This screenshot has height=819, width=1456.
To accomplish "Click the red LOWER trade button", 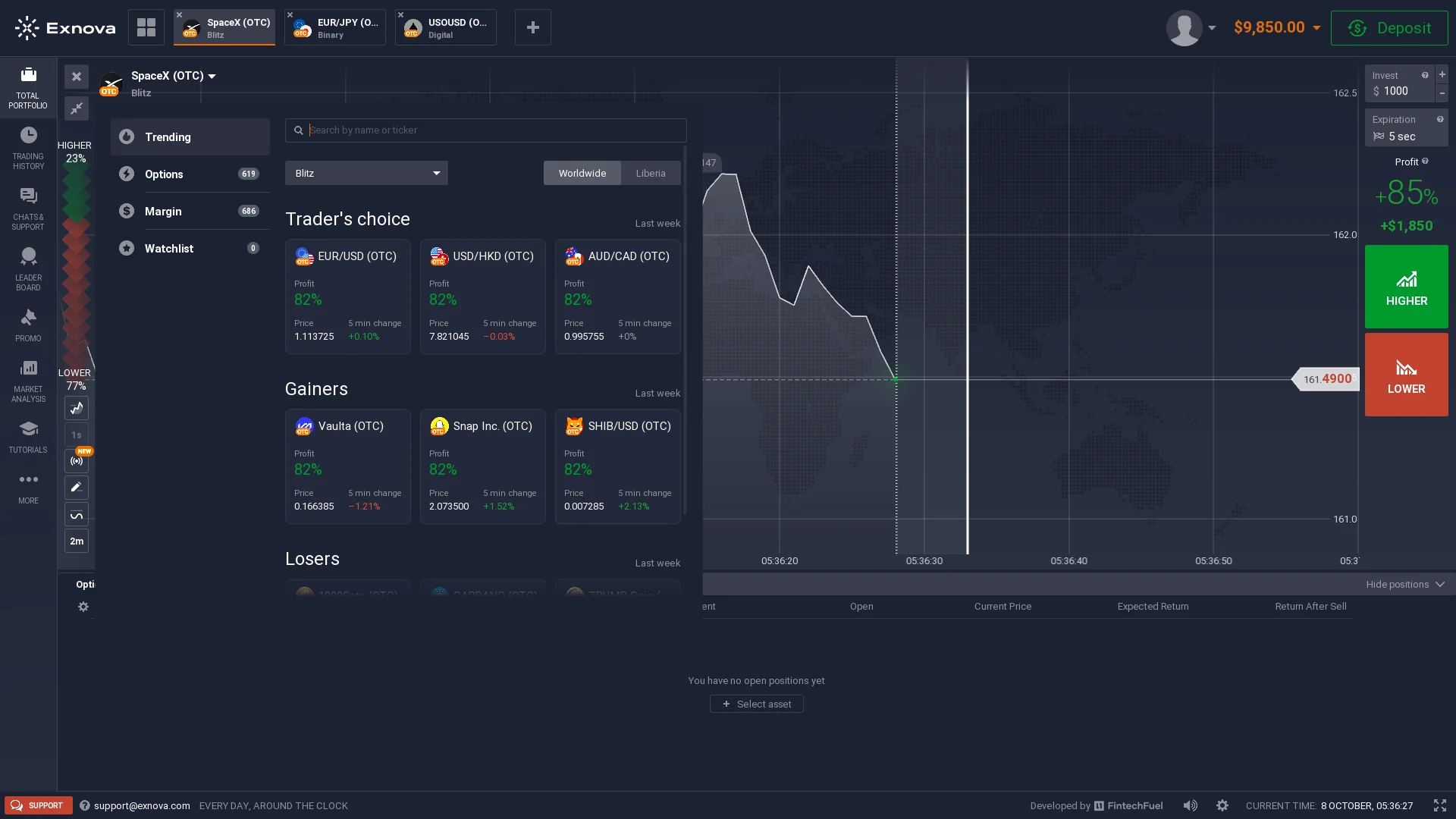I will [x=1407, y=375].
